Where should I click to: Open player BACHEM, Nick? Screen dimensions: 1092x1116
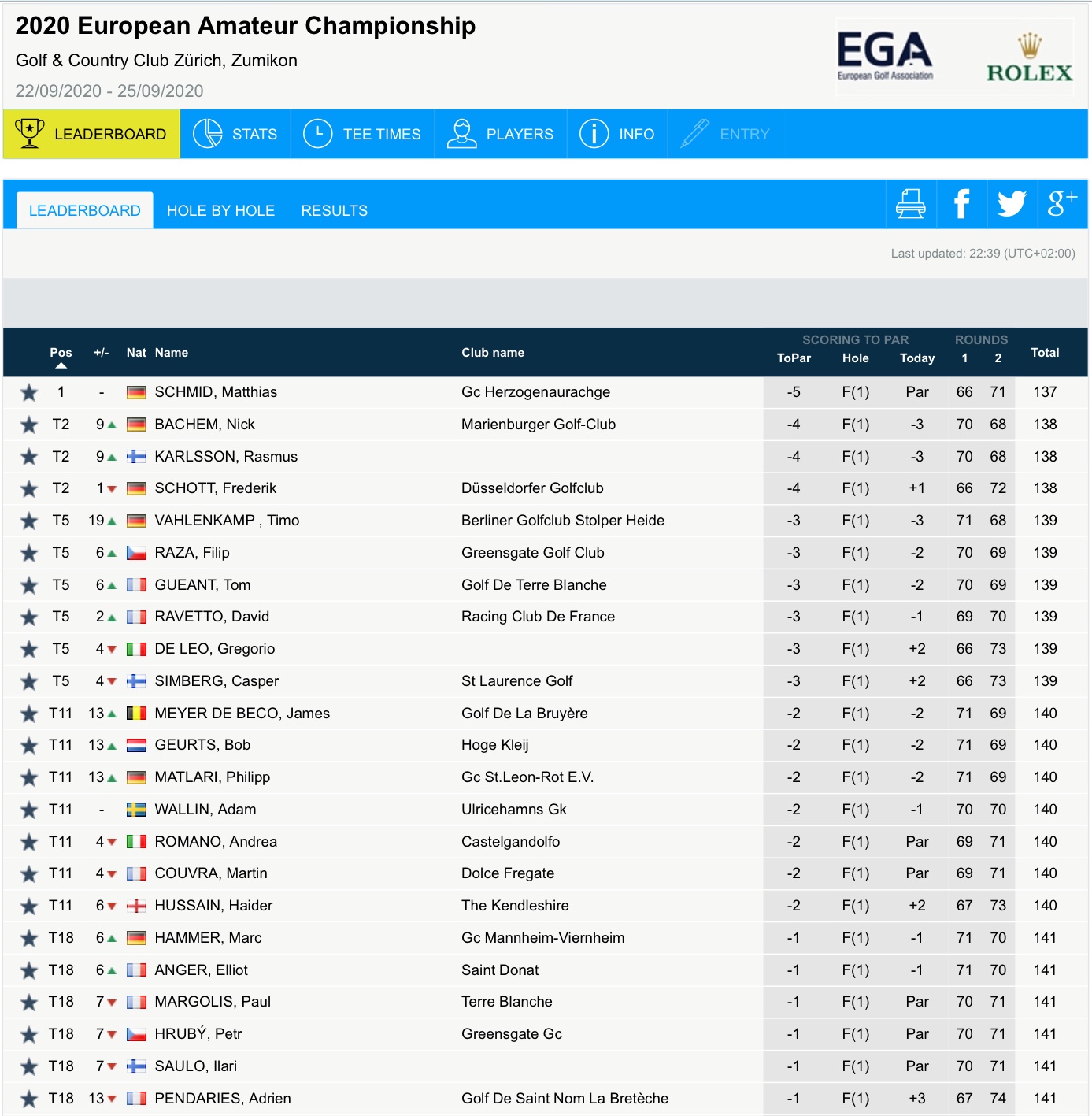tap(205, 425)
